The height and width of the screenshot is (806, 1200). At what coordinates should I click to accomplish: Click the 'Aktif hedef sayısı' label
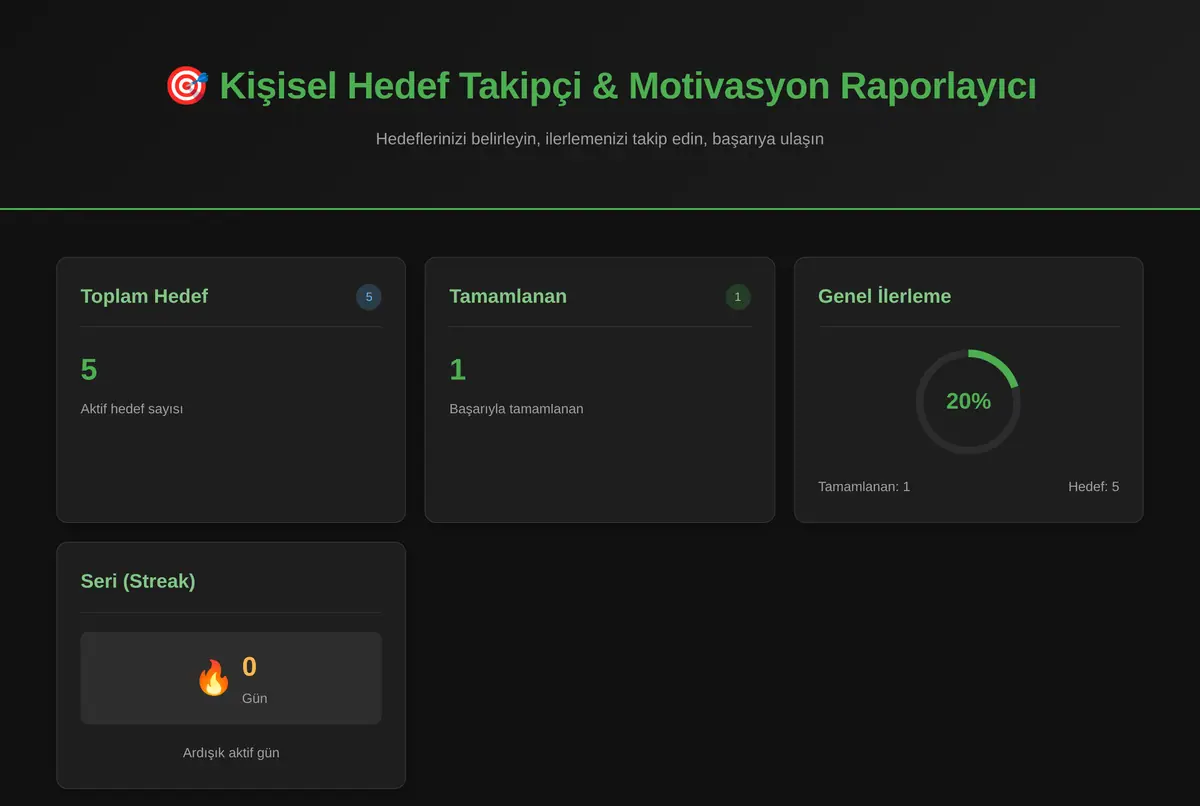click(x=132, y=409)
